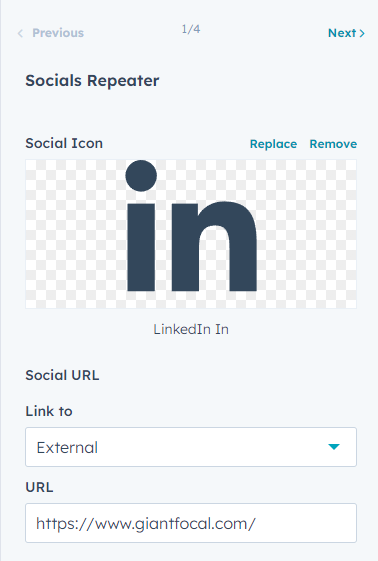This screenshot has width=378, height=561.
Task: Click the right chevron beside Next
Action: (x=362, y=33)
